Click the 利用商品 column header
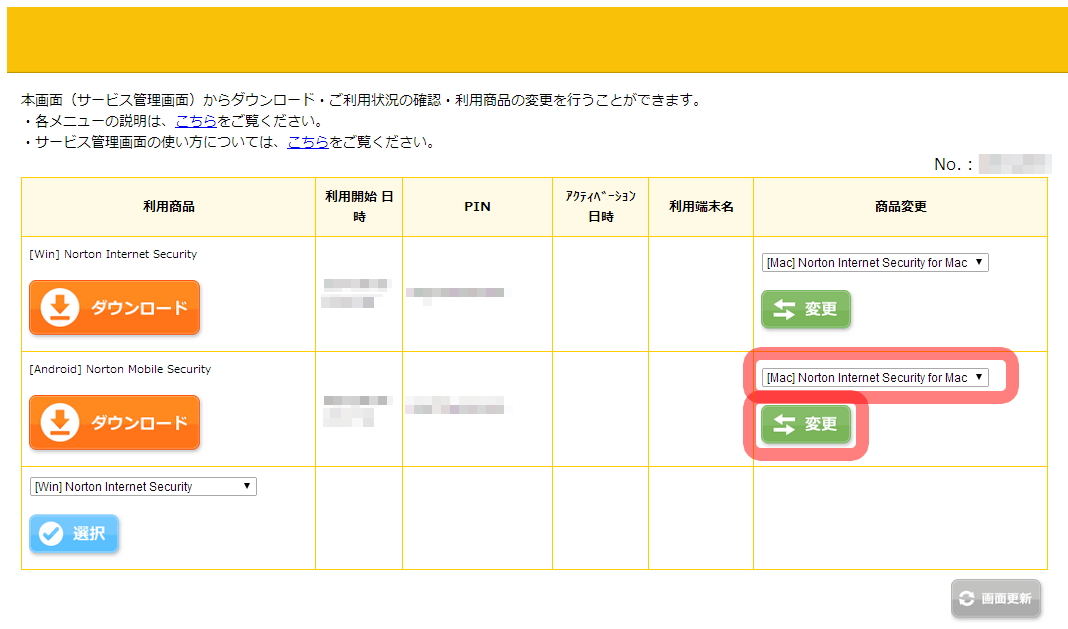 pos(169,206)
